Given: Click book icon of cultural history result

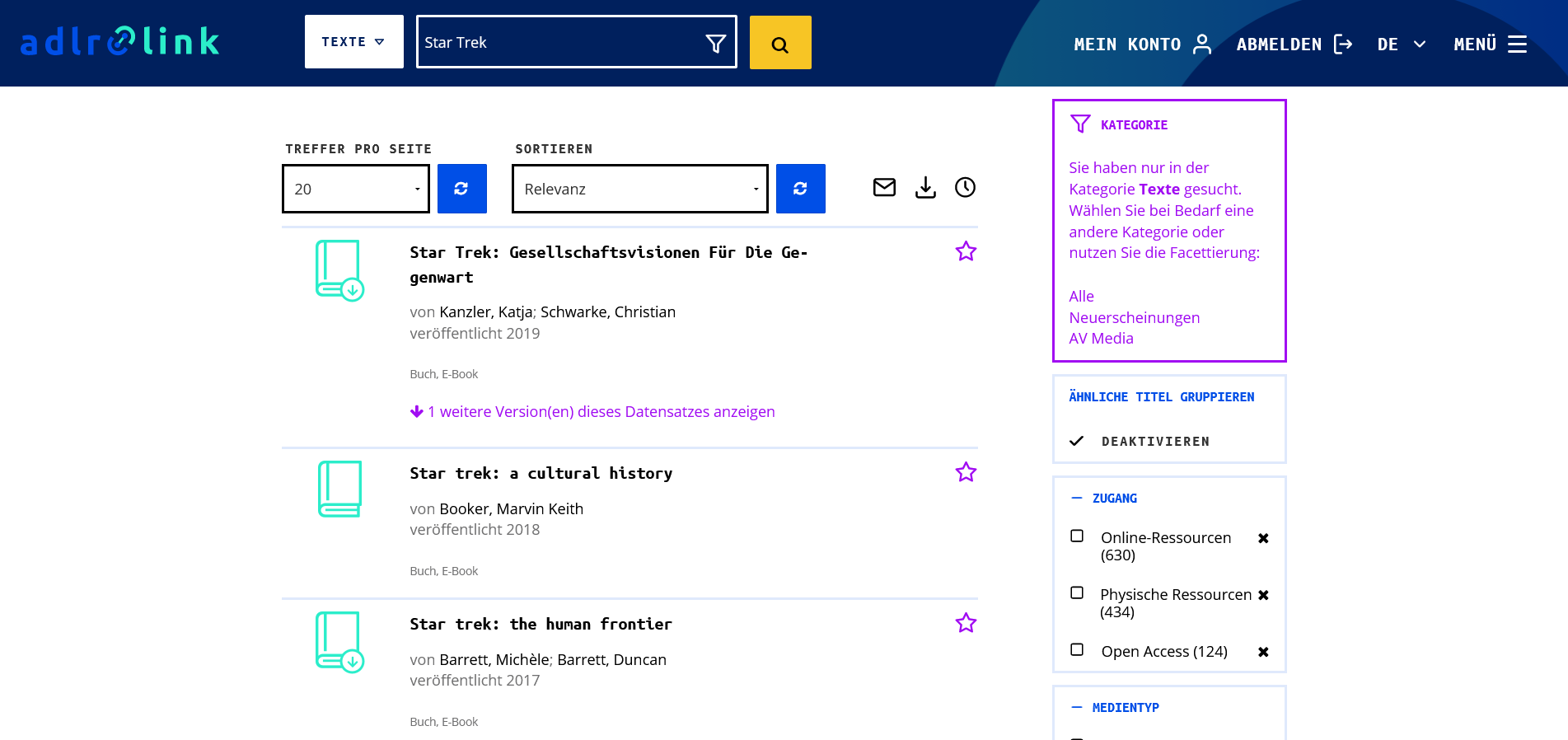Looking at the screenshot, I should (339, 489).
